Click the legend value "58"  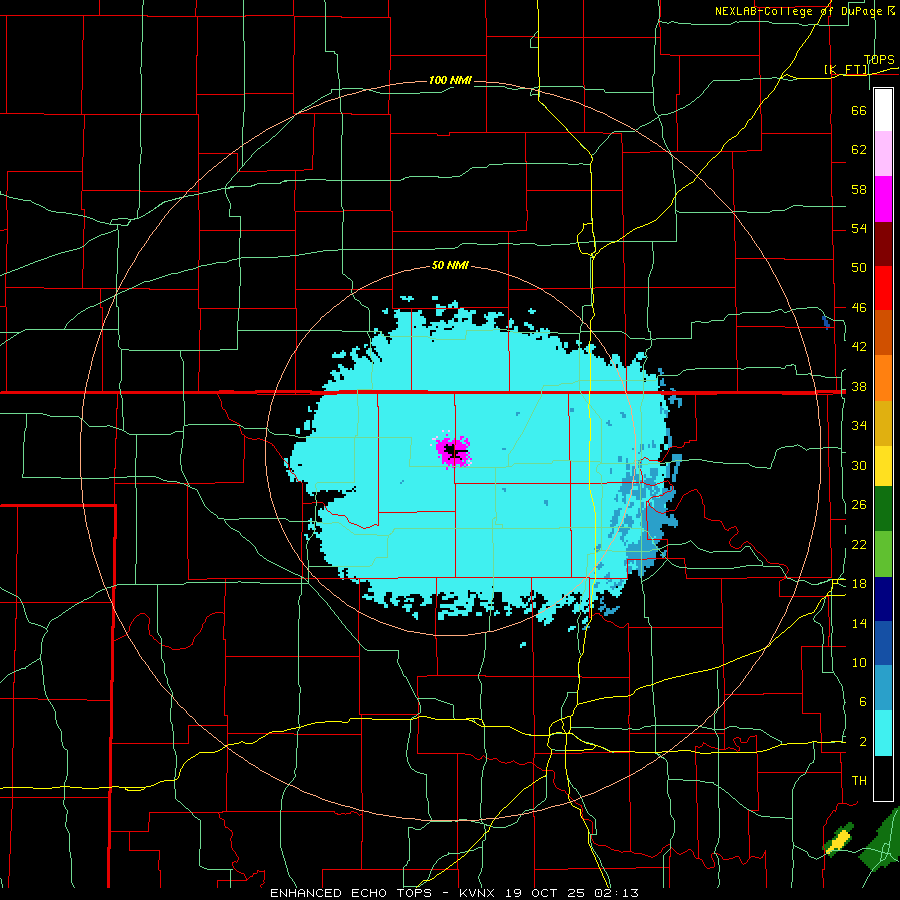click(859, 189)
